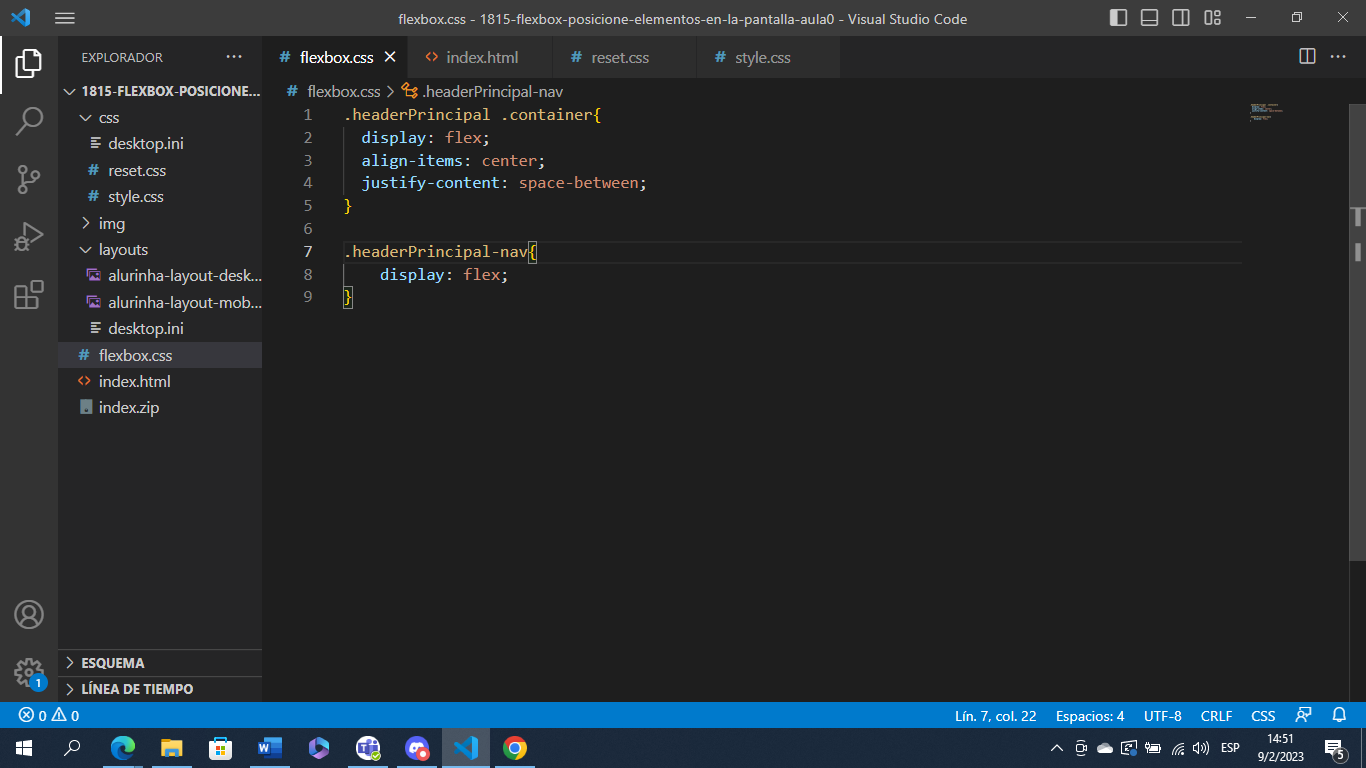Open Google Chrome from taskbar
The image size is (1366, 768).
tap(515, 748)
